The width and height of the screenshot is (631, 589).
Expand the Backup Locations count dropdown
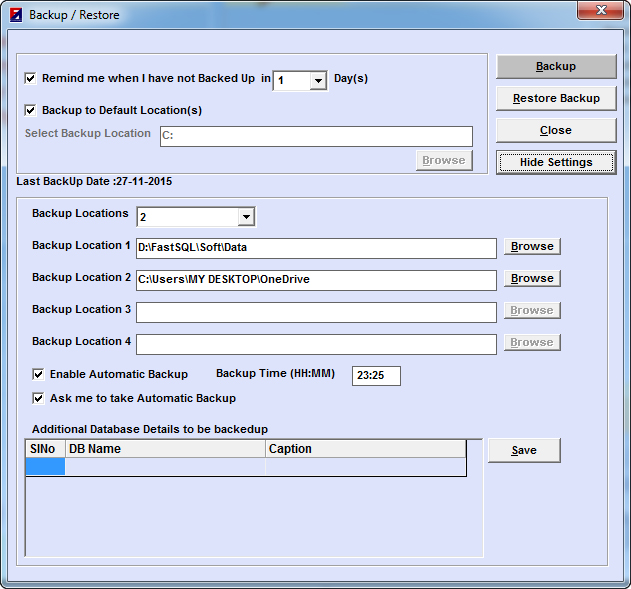(246, 217)
